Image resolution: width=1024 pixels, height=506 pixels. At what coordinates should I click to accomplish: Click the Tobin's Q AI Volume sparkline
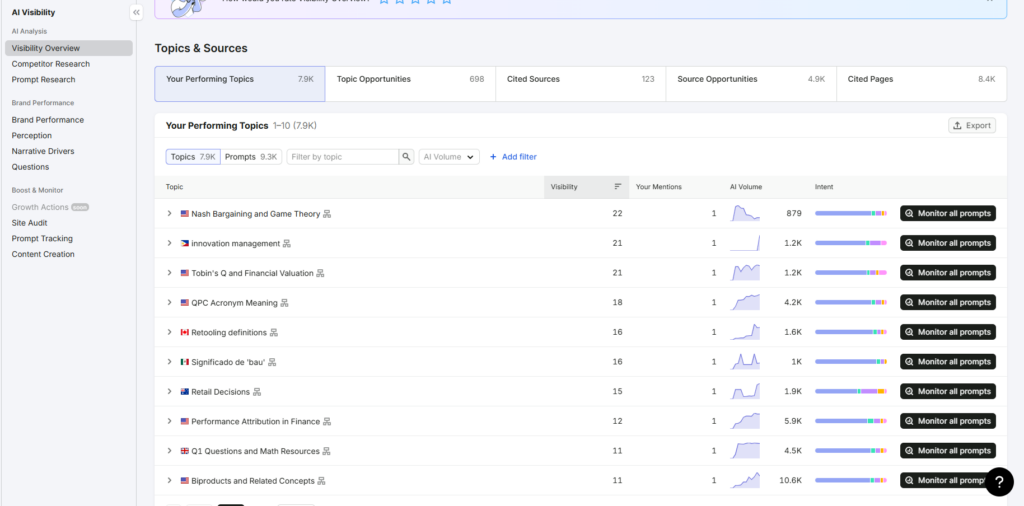click(745, 272)
